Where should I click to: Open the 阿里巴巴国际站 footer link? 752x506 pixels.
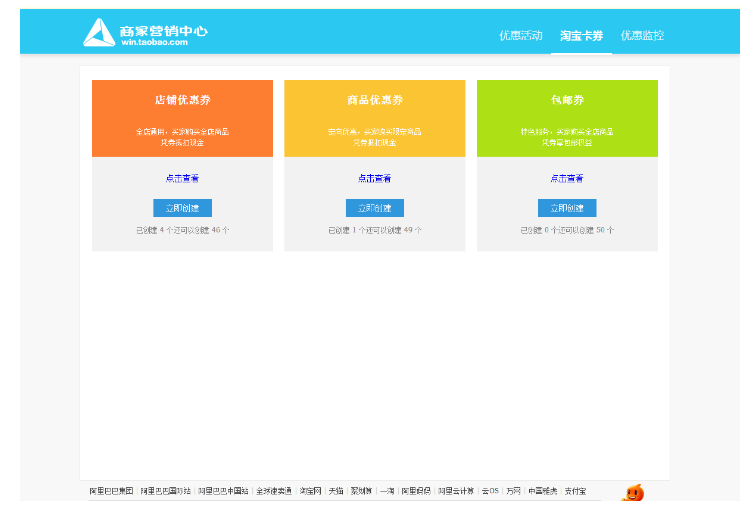coord(165,491)
